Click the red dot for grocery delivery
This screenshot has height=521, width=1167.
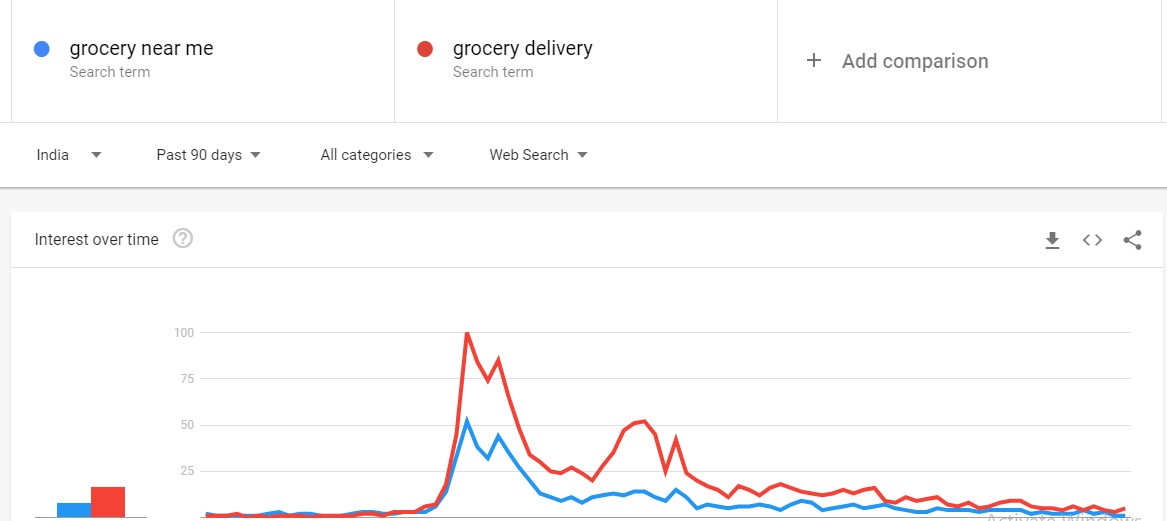coord(425,49)
